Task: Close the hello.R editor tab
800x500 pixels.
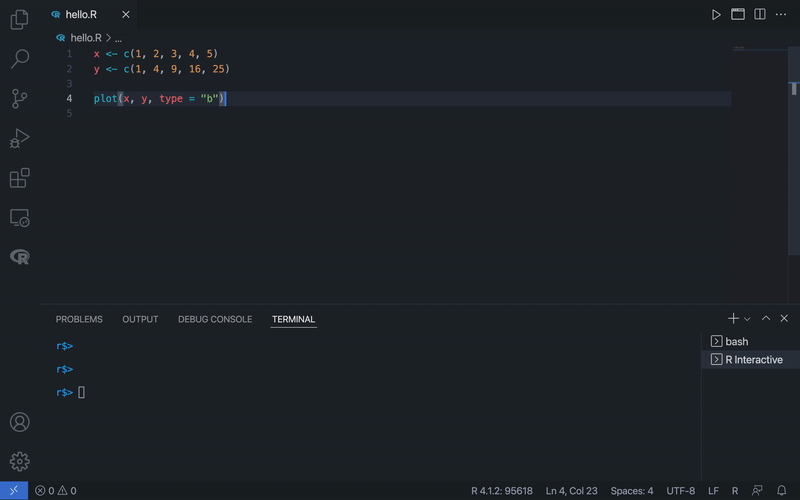Action: 126,15
